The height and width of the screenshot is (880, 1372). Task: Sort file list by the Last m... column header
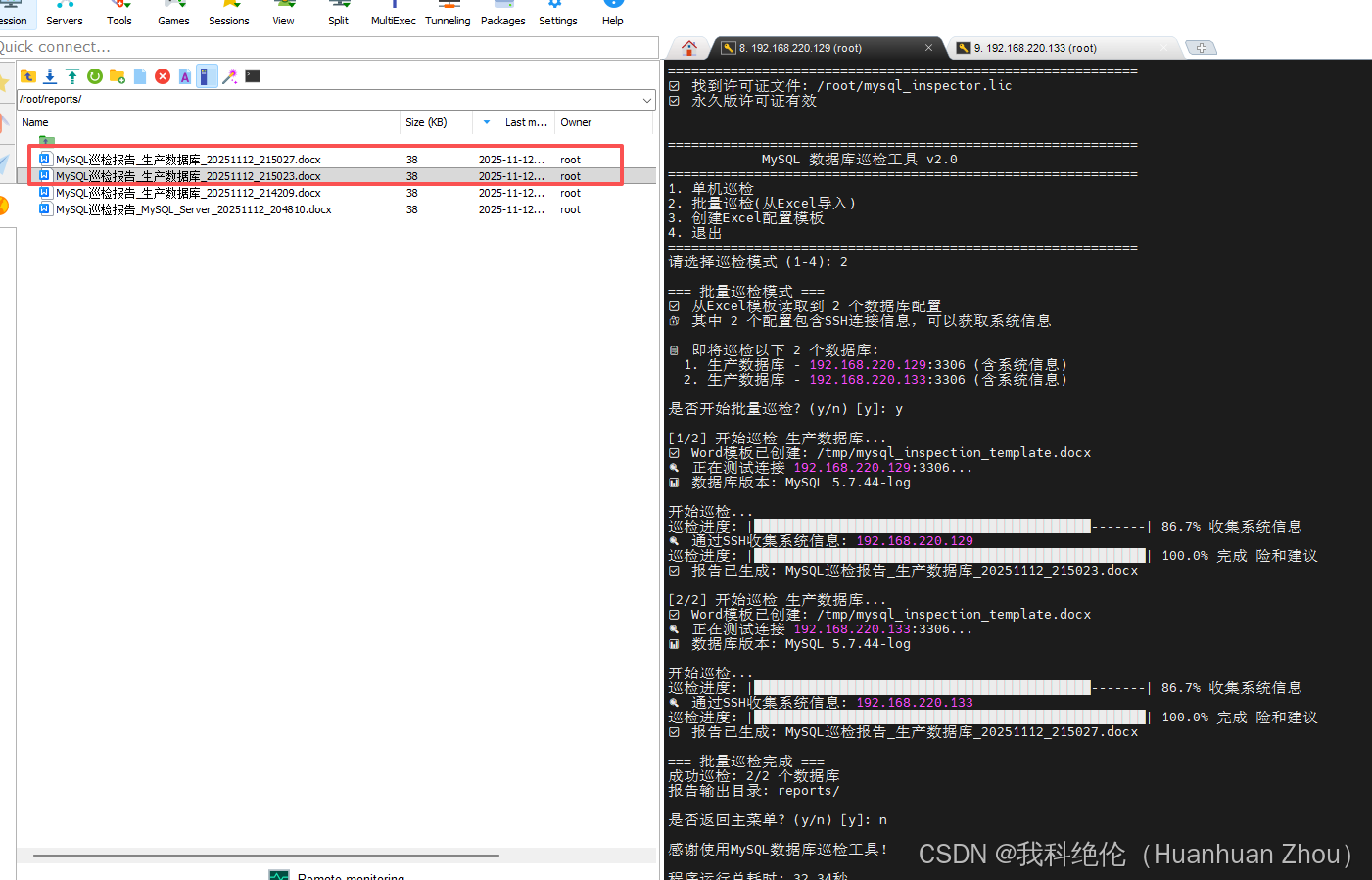coord(526,122)
